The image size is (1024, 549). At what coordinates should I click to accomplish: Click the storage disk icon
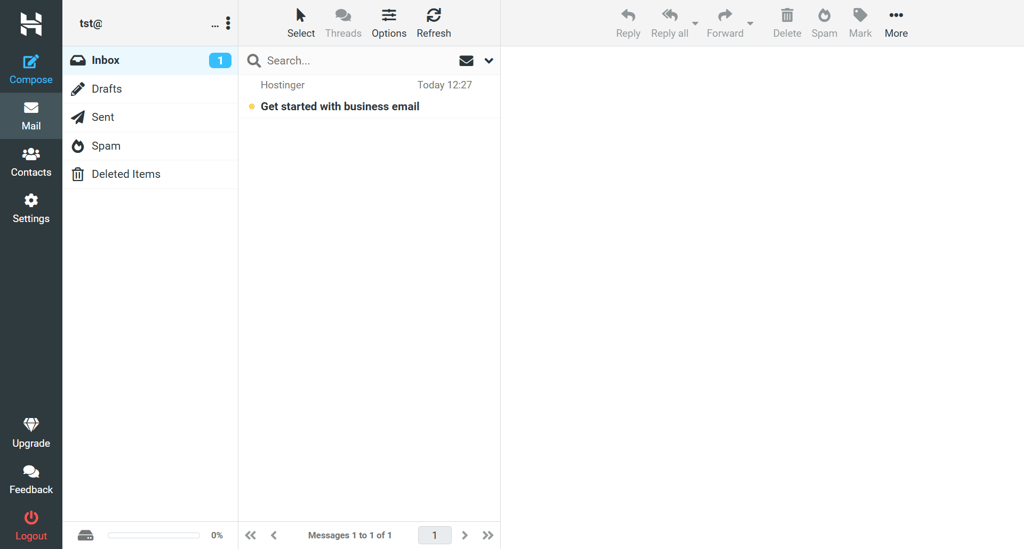pyautogui.click(x=86, y=535)
